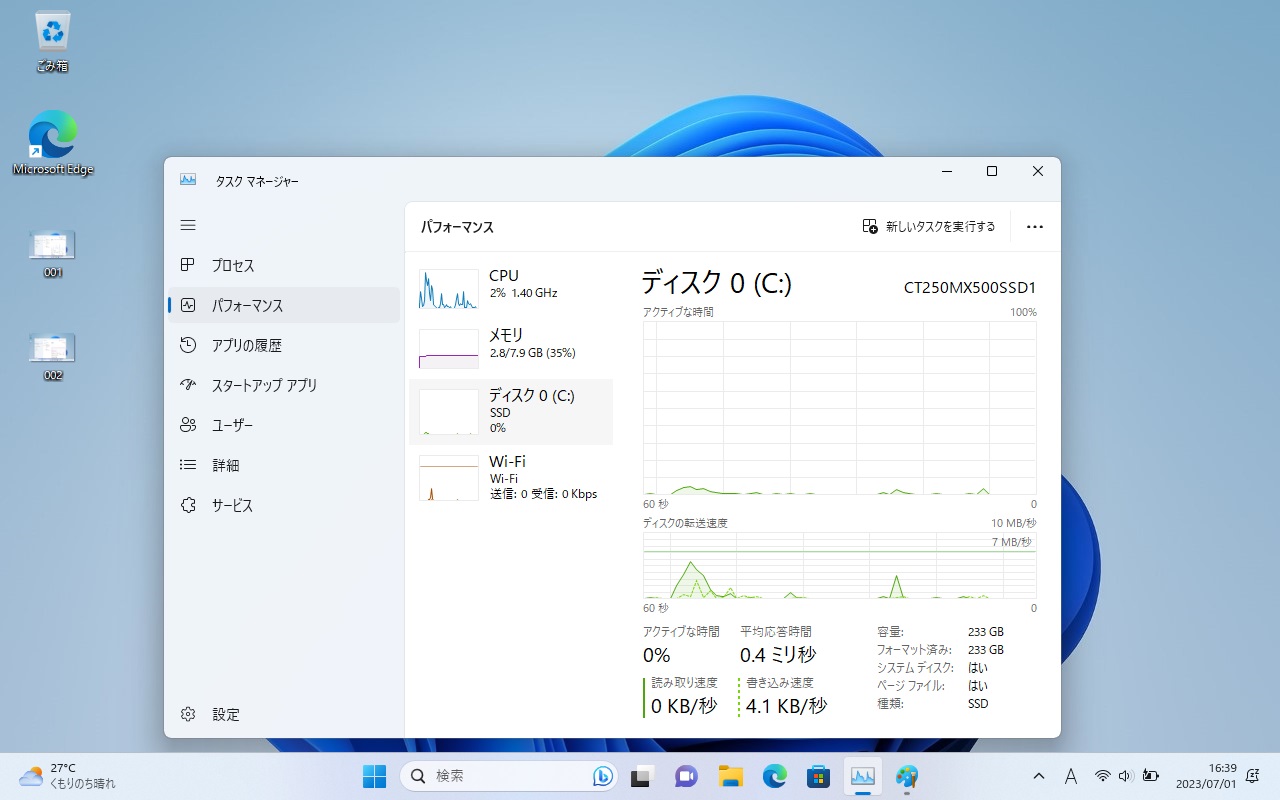Open Microsoft Store from the taskbar
This screenshot has width=1280, height=800.
pyautogui.click(x=819, y=776)
